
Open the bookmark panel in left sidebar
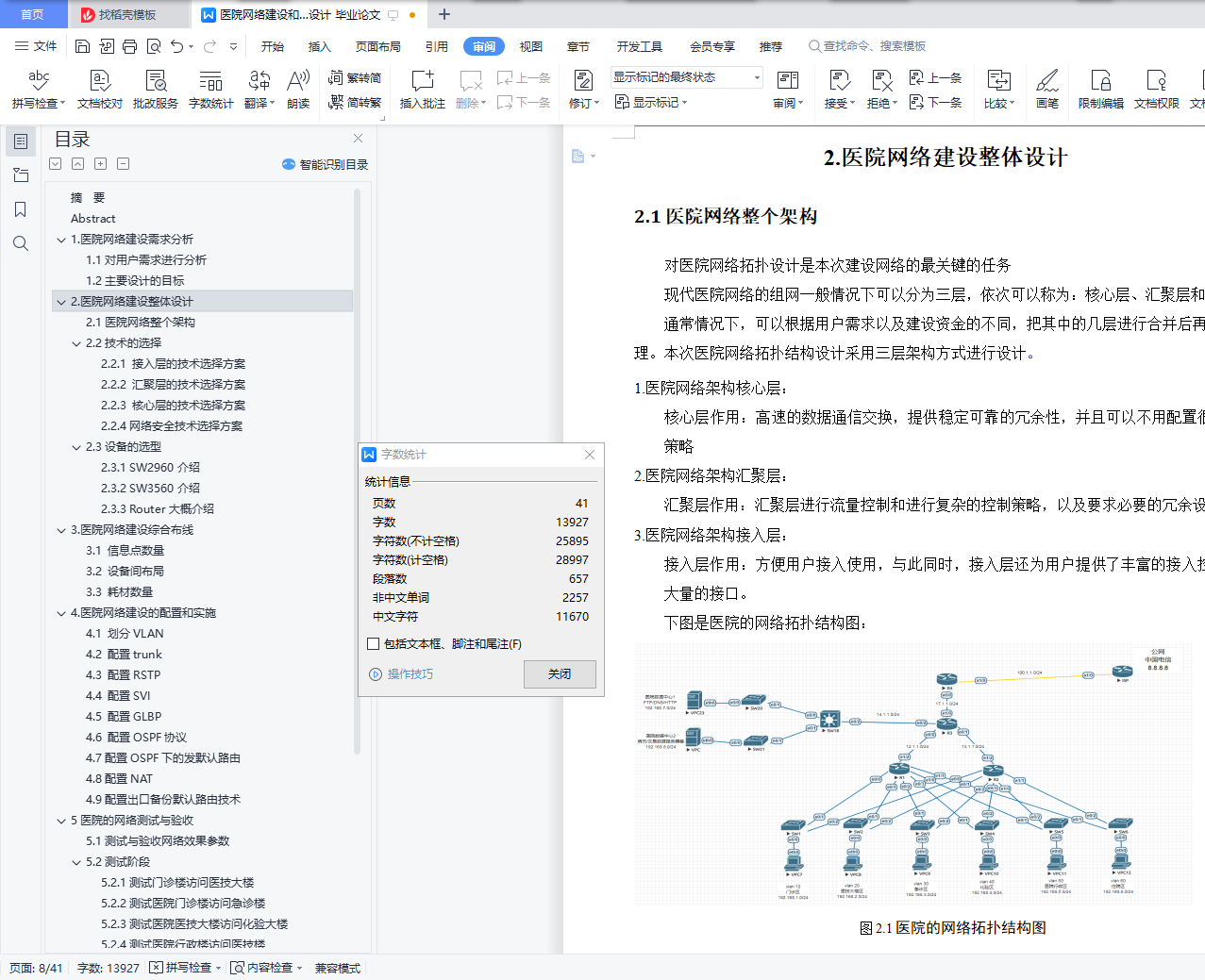pyautogui.click(x=20, y=209)
